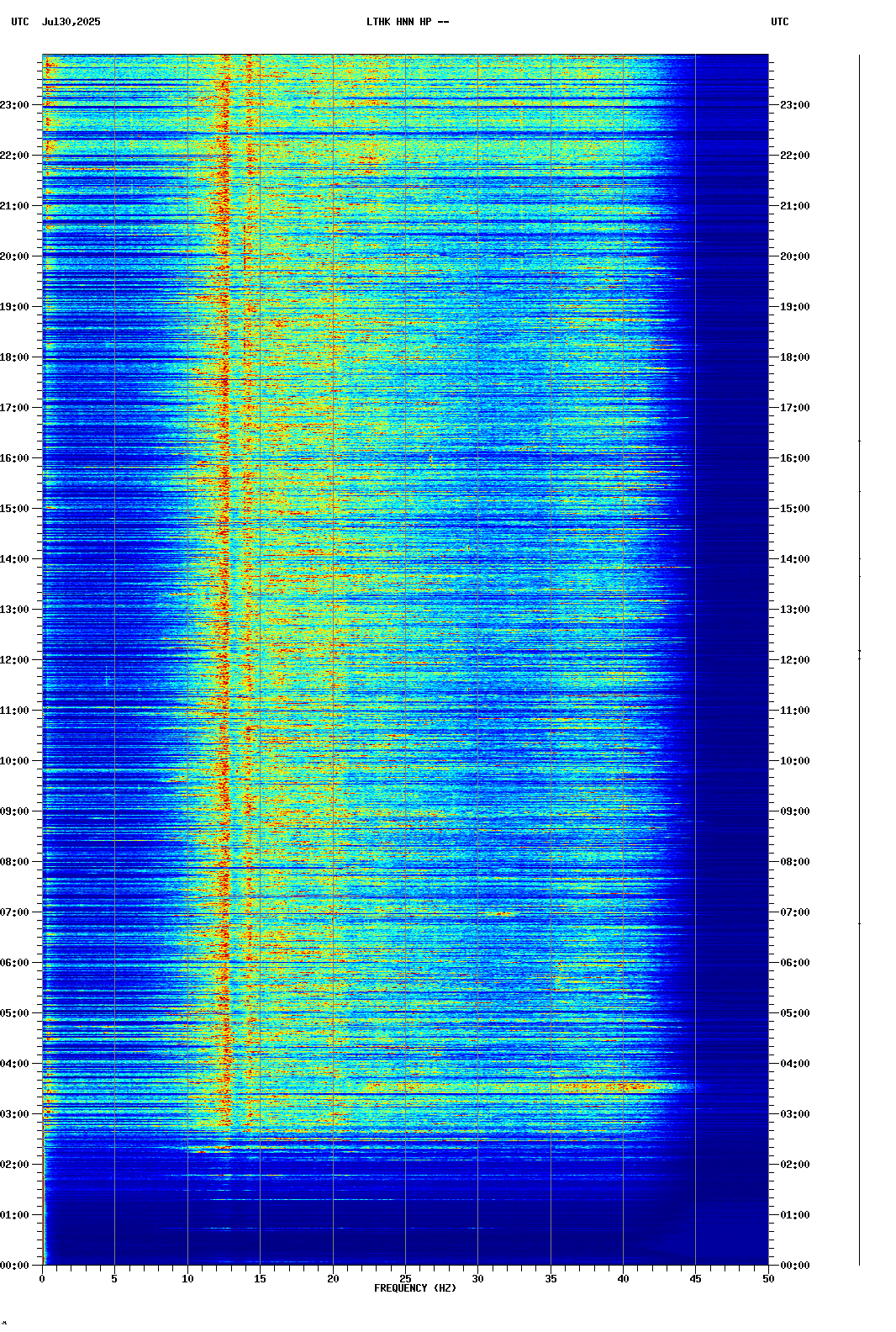
Task: Click the '12:00' label on the left axis
Action: (14, 660)
